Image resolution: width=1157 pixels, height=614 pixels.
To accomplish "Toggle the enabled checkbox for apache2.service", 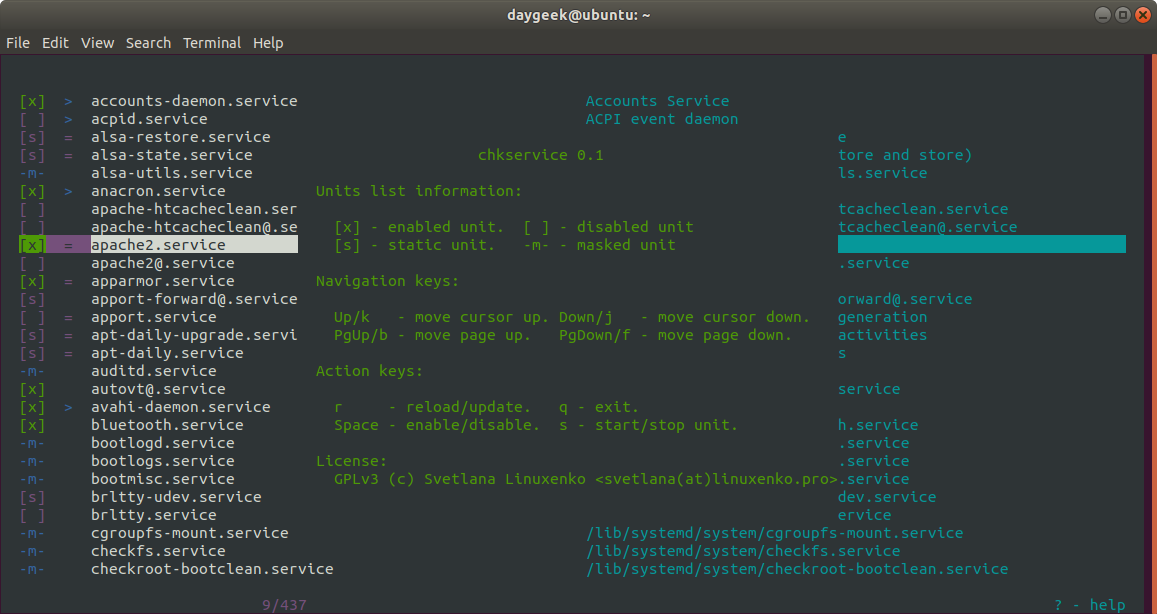I will pos(32,245).
